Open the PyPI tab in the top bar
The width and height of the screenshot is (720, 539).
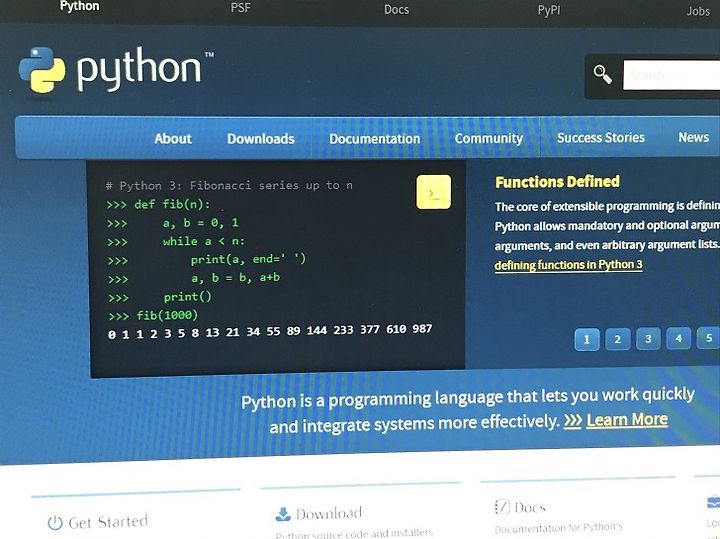coord(549,10)
